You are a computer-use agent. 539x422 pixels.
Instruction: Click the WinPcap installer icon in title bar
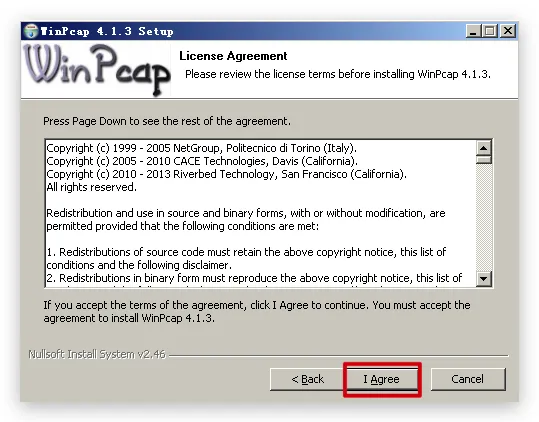click(x=31, y=31)
